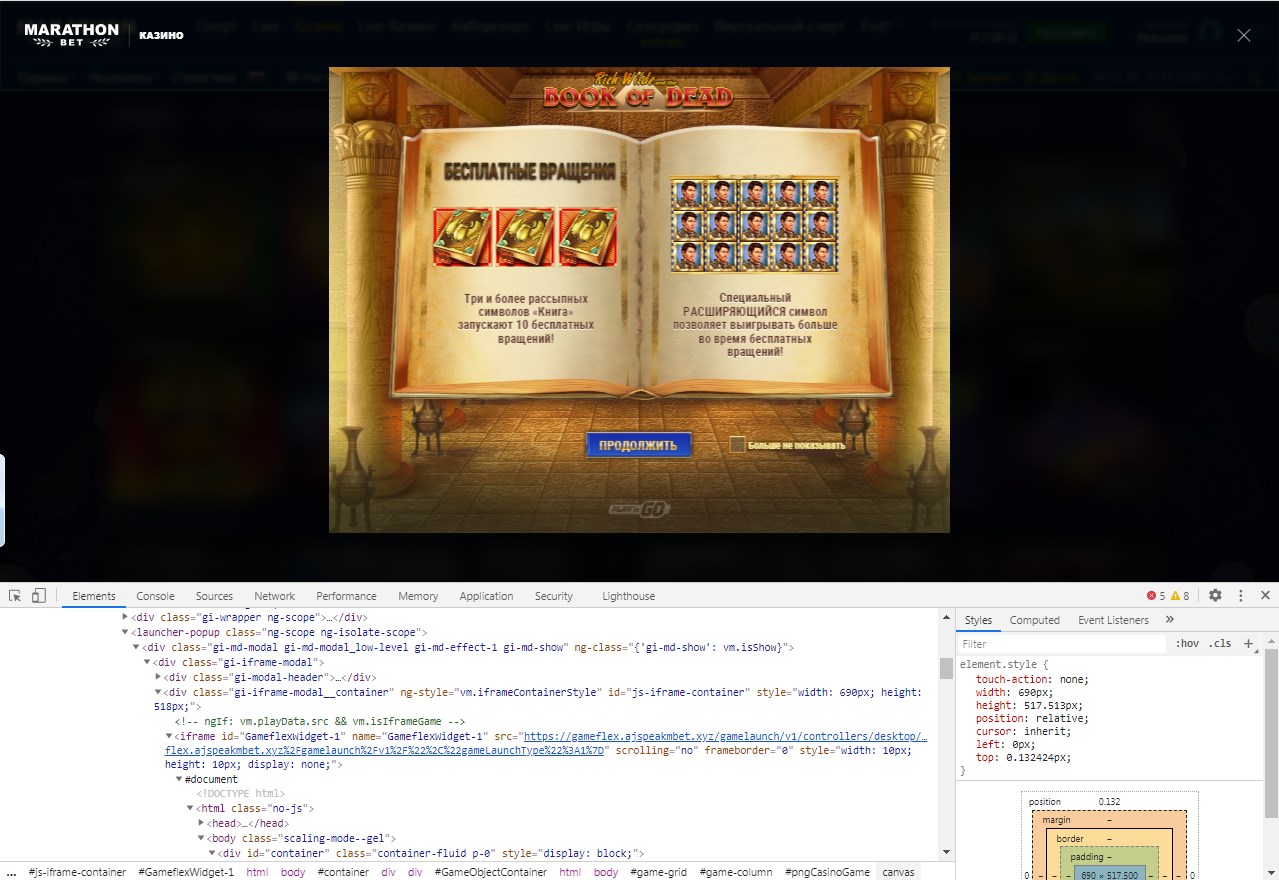Collapse the GameflexWidget-1 iframe node
Image resolution: width=1279 pixels, height=880 pixels.
(x=169, y=736)
